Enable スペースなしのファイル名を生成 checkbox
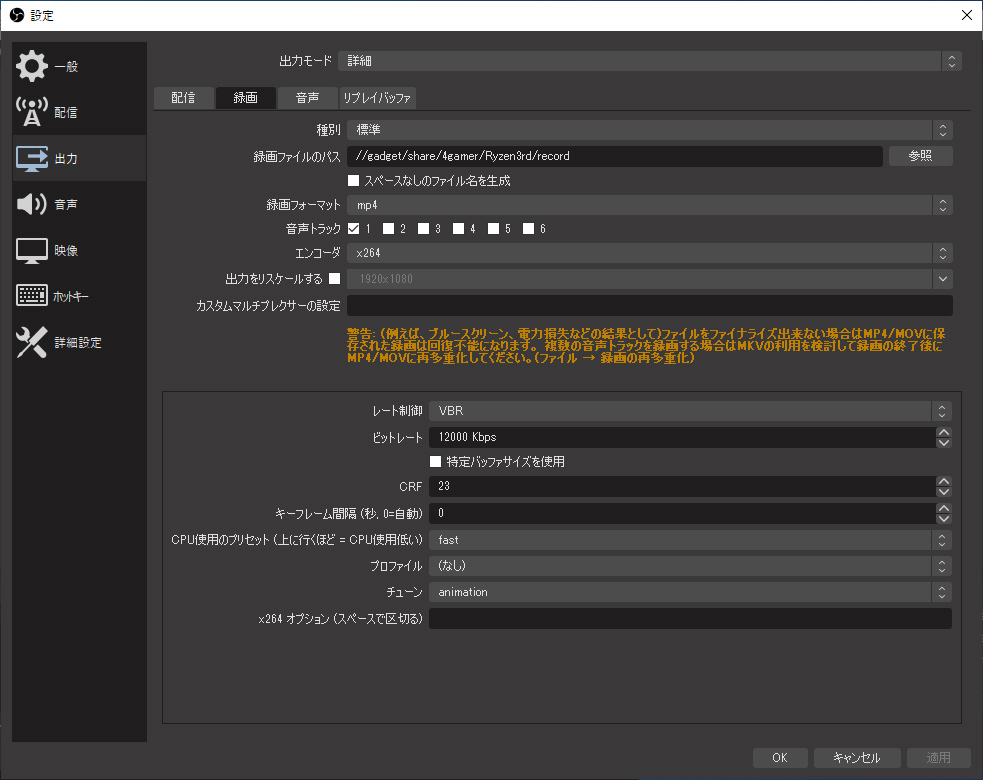The width and height of the screenshot is (983, 780). click(x=354, y=181)
